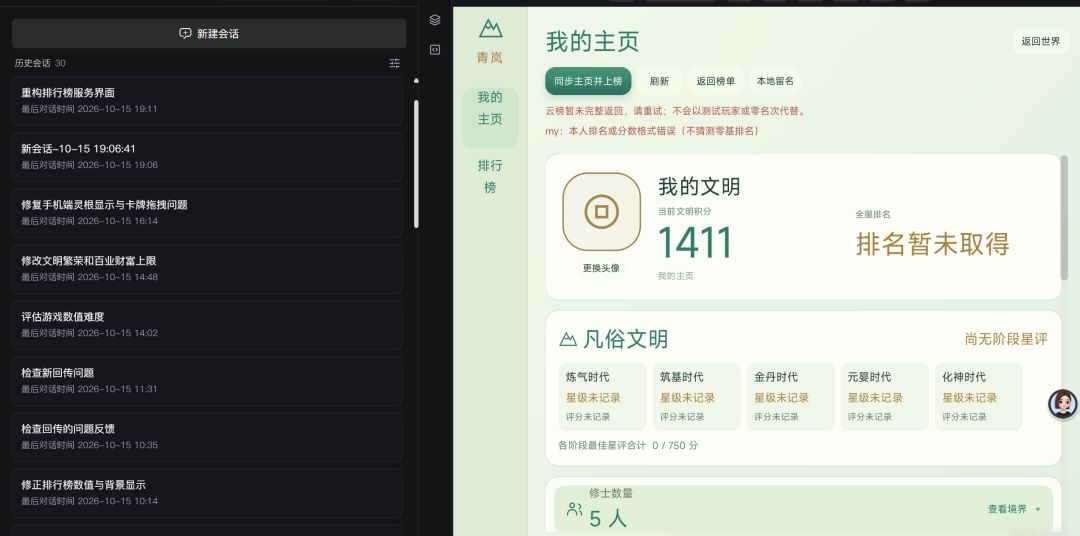
Task: Click the 筑基时代 stage card
Action: point(696,397)
